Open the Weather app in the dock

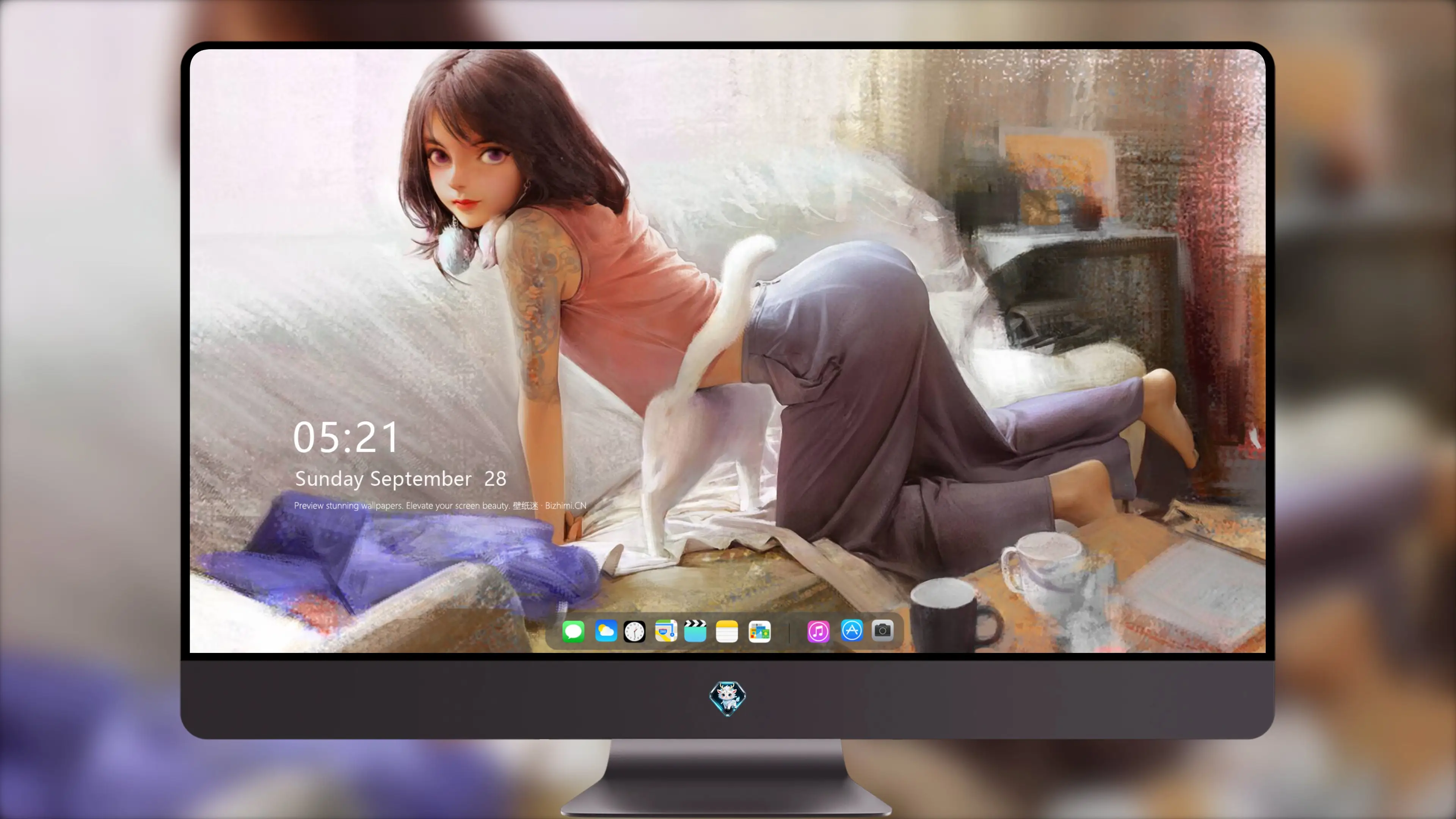coord(606,631)
